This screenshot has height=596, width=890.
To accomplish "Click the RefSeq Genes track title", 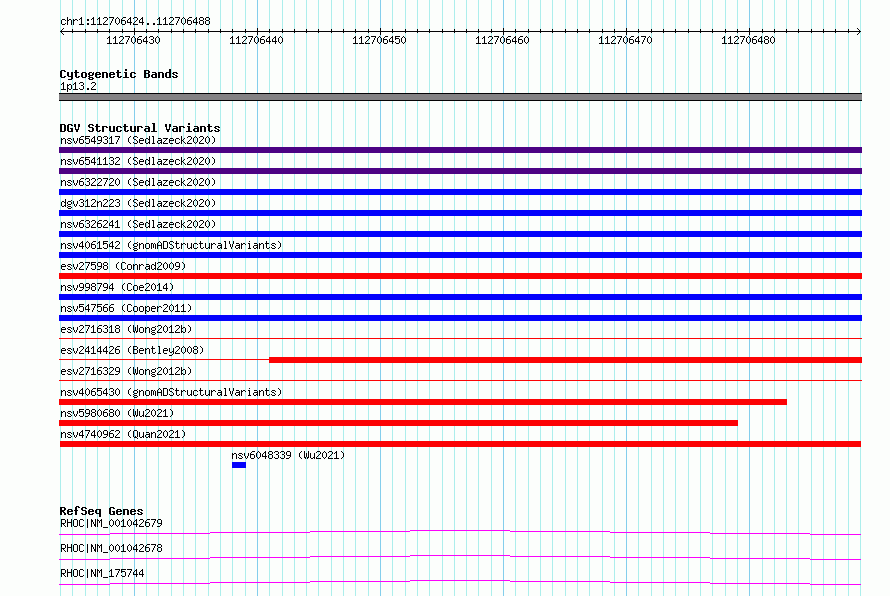I will tap(101, 511).
